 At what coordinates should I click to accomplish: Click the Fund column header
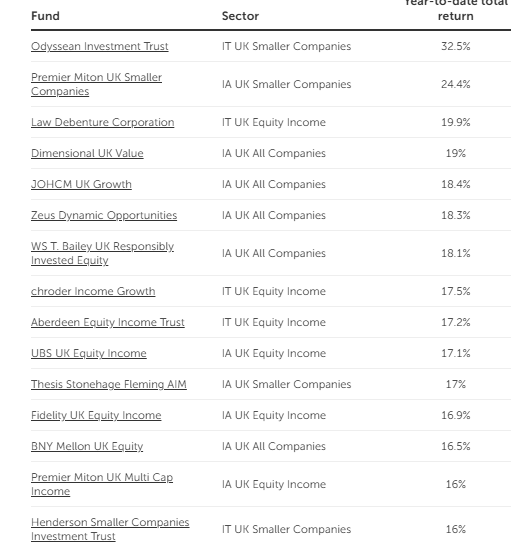pos(45,16)
